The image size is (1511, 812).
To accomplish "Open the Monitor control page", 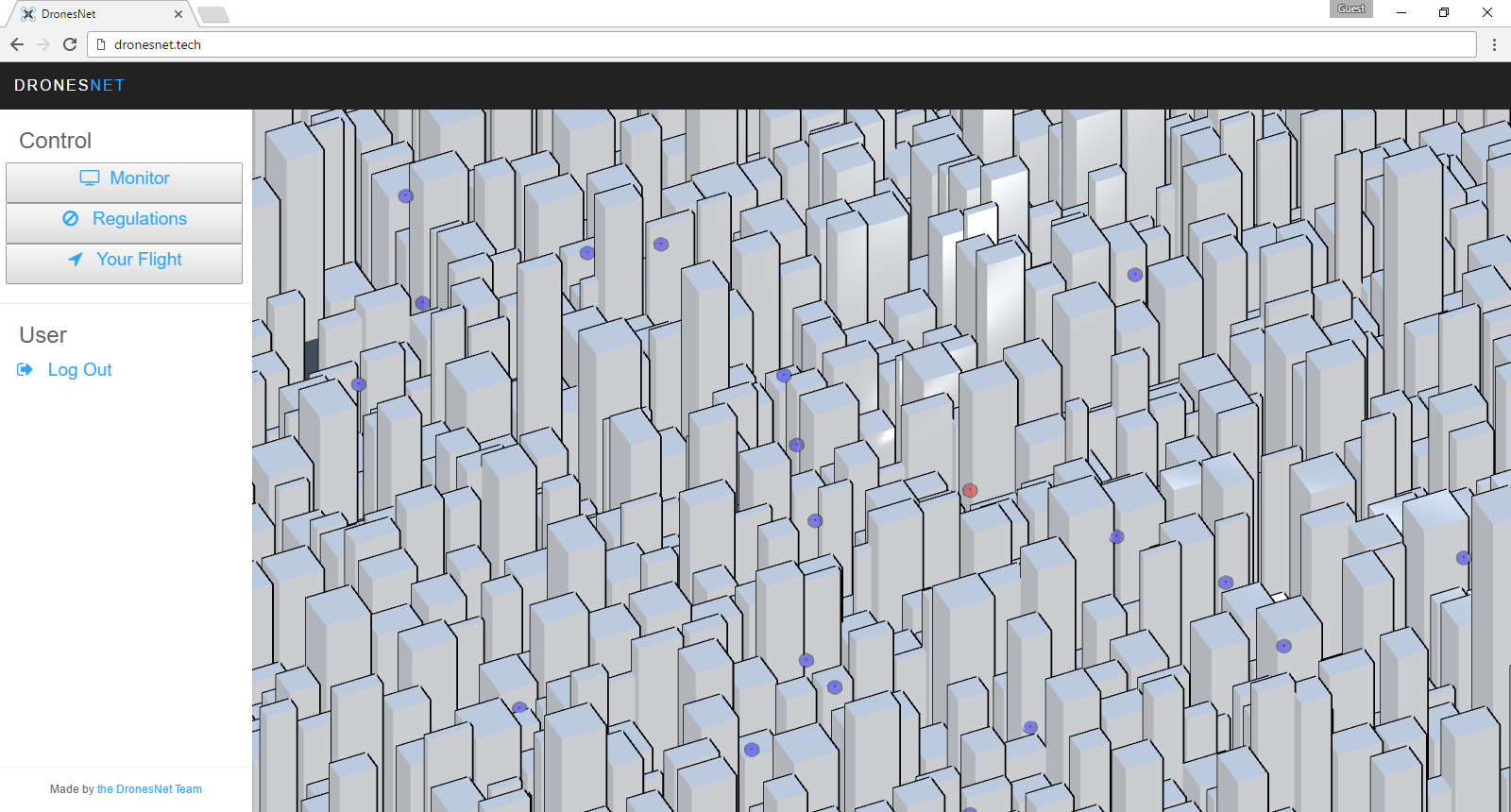I will (x=124, y=182).
